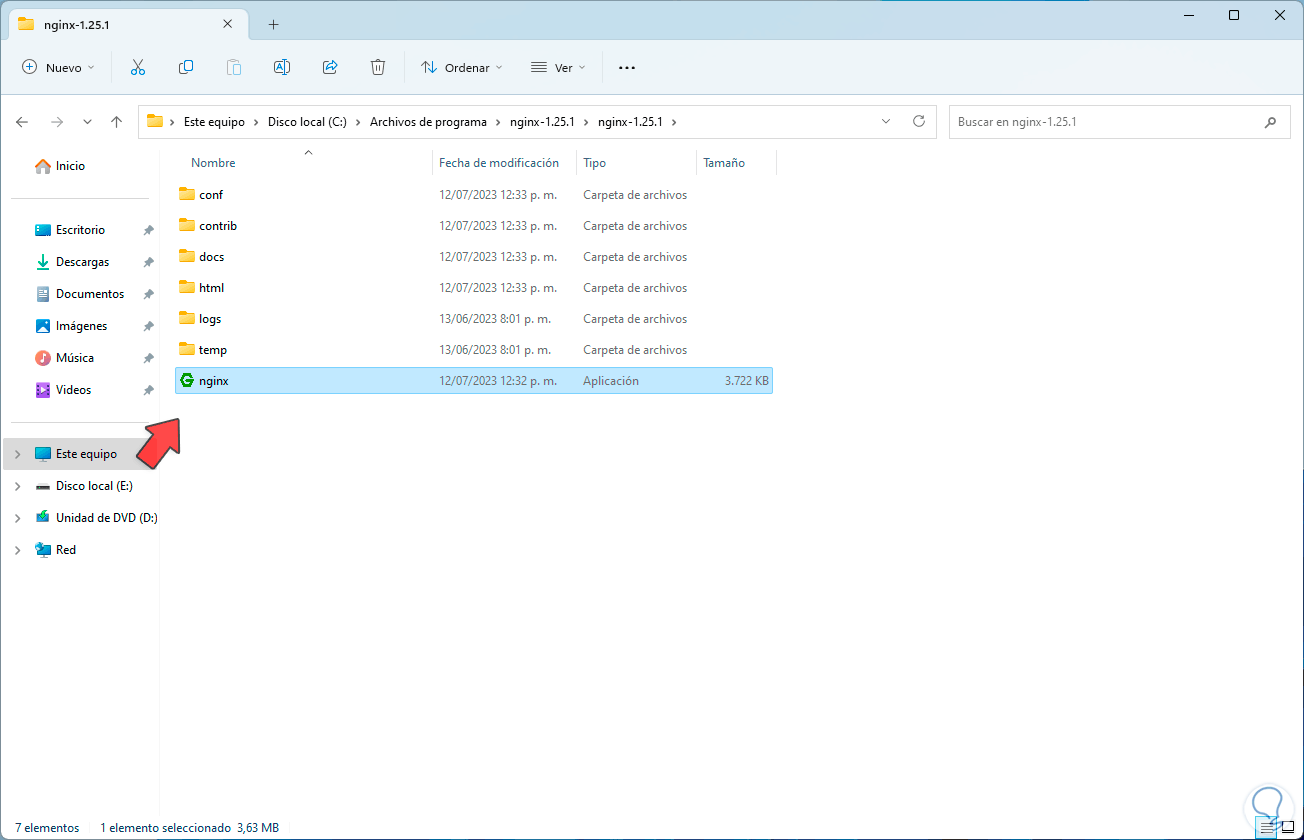1304x840 pixels.
Task: Click the Copy icon in toolbar
Action: pyautogui.click(x=186, y=68)
